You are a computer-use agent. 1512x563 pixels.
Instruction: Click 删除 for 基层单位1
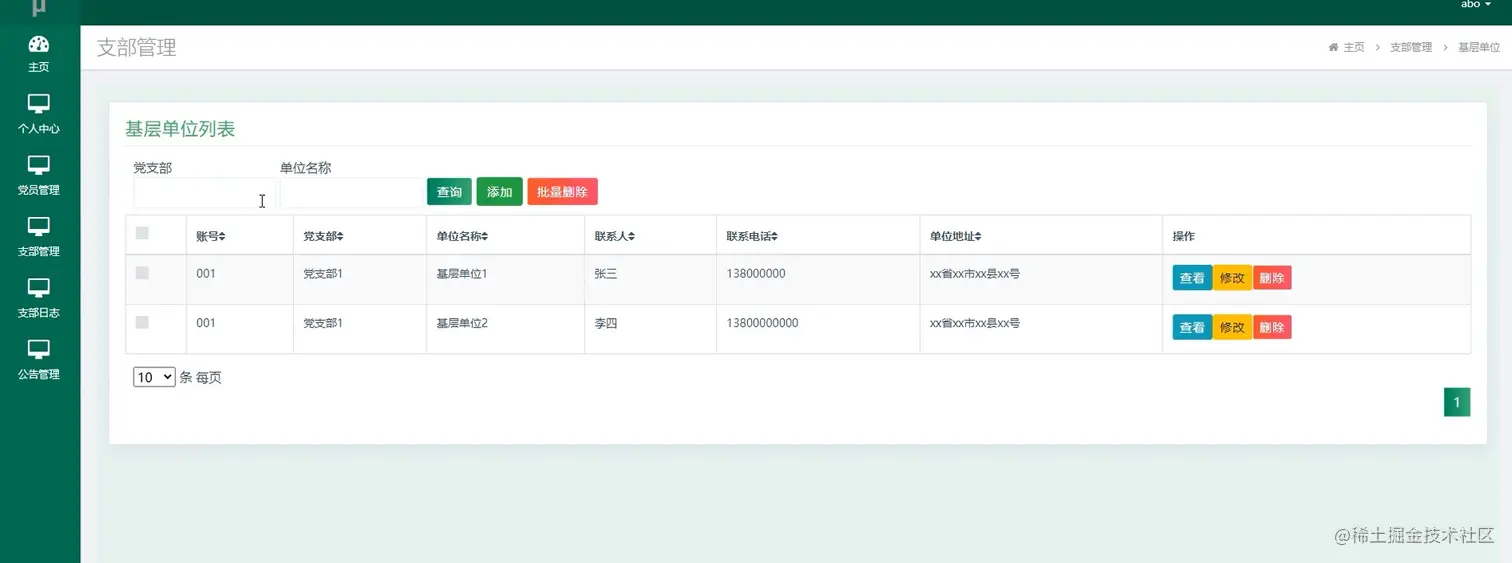point(1272,278)
